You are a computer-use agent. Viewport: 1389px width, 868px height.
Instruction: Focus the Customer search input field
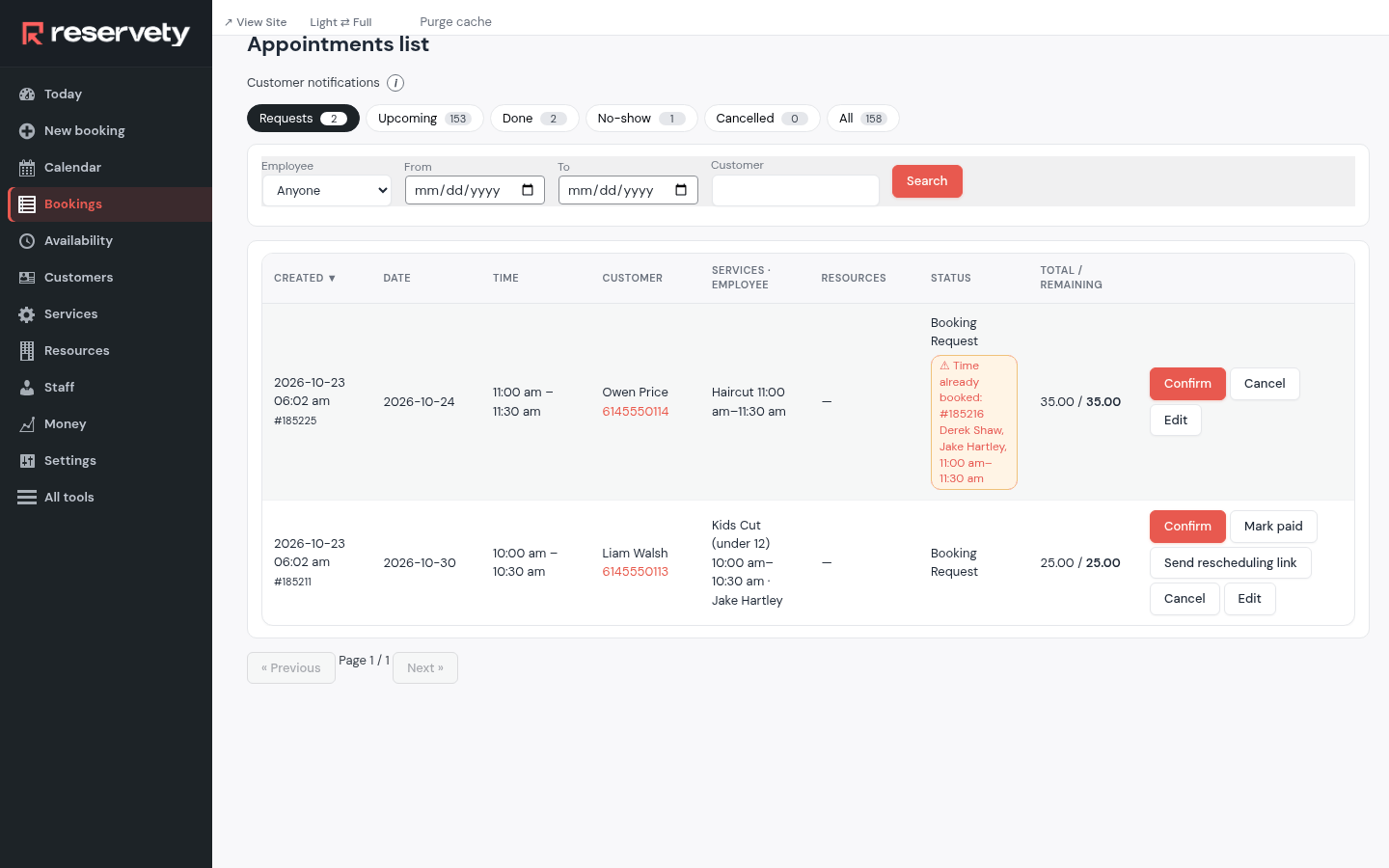796,190
